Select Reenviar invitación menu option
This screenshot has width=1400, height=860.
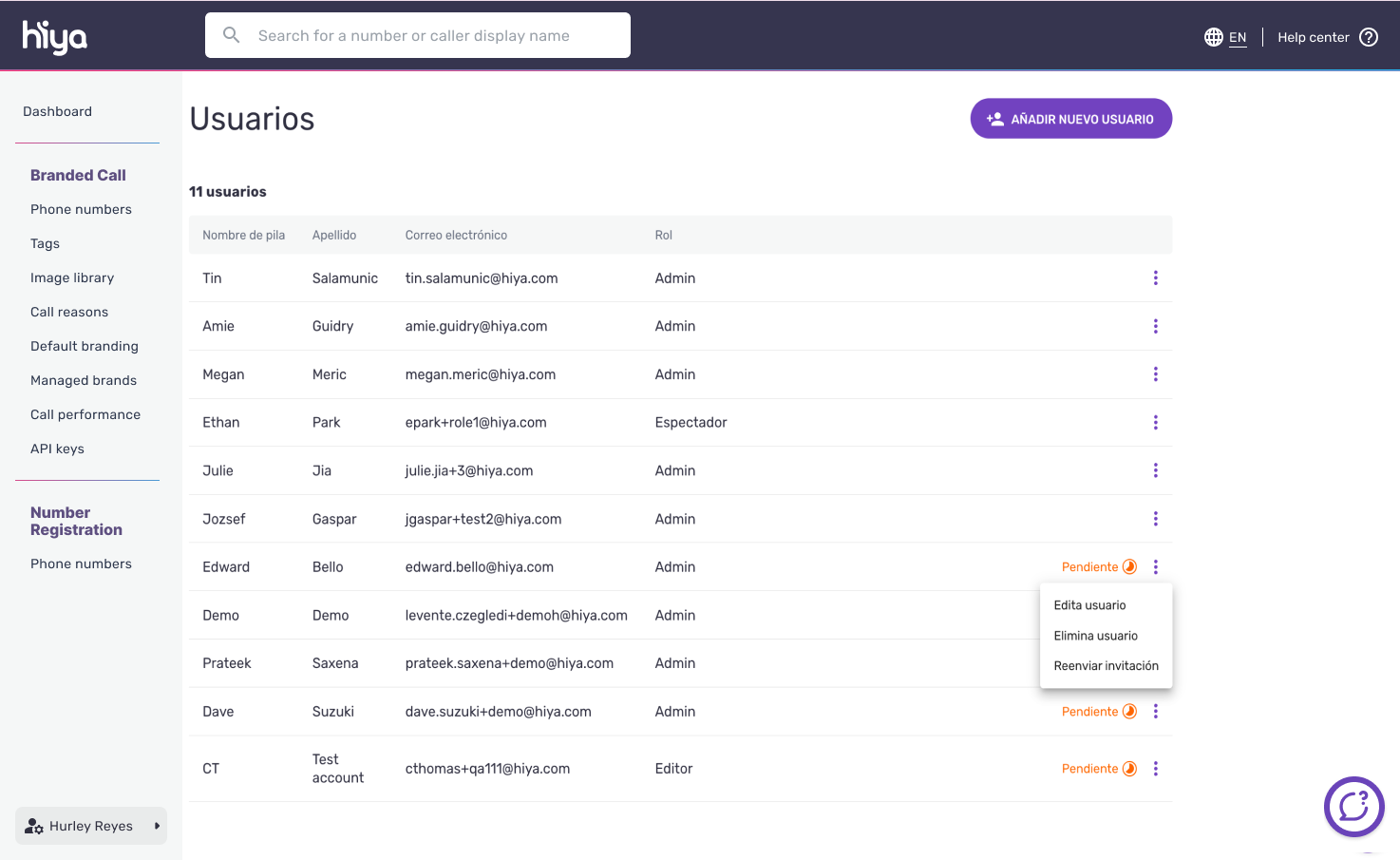[1106, 666]
